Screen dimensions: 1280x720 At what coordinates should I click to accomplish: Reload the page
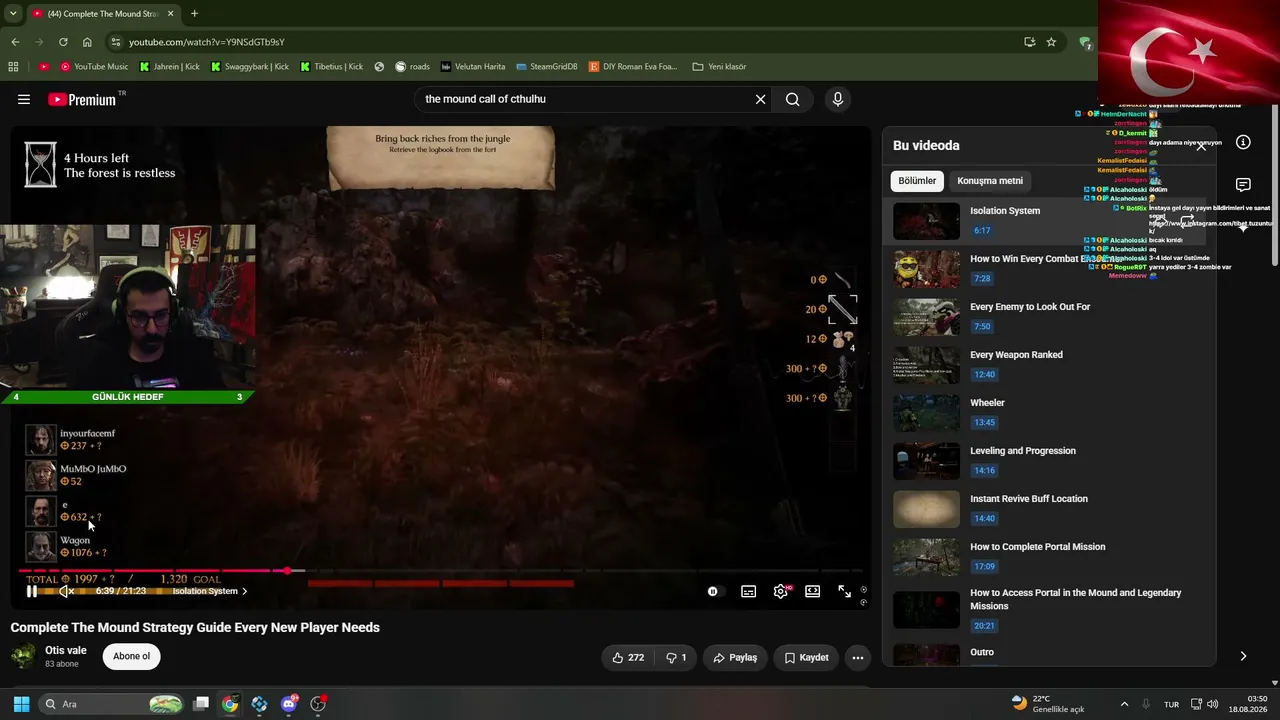pyautogui.click(x=63, y=42)
